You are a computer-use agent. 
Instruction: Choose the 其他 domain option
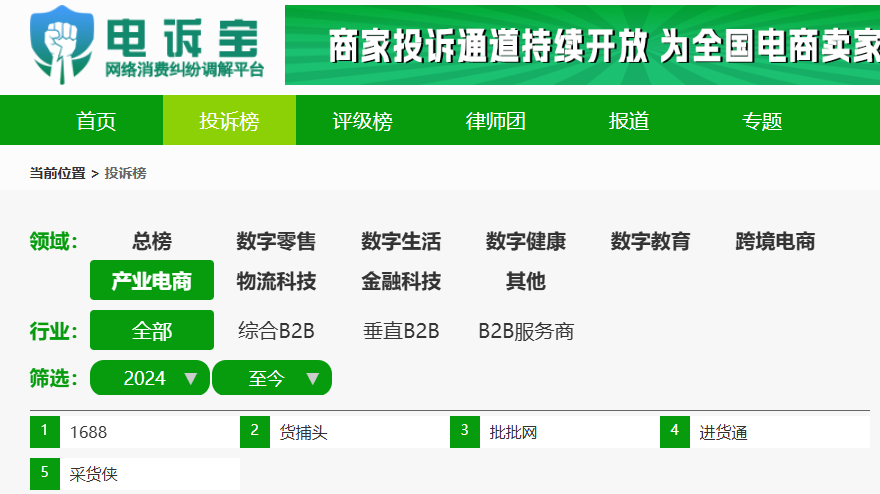pos(526,280)
